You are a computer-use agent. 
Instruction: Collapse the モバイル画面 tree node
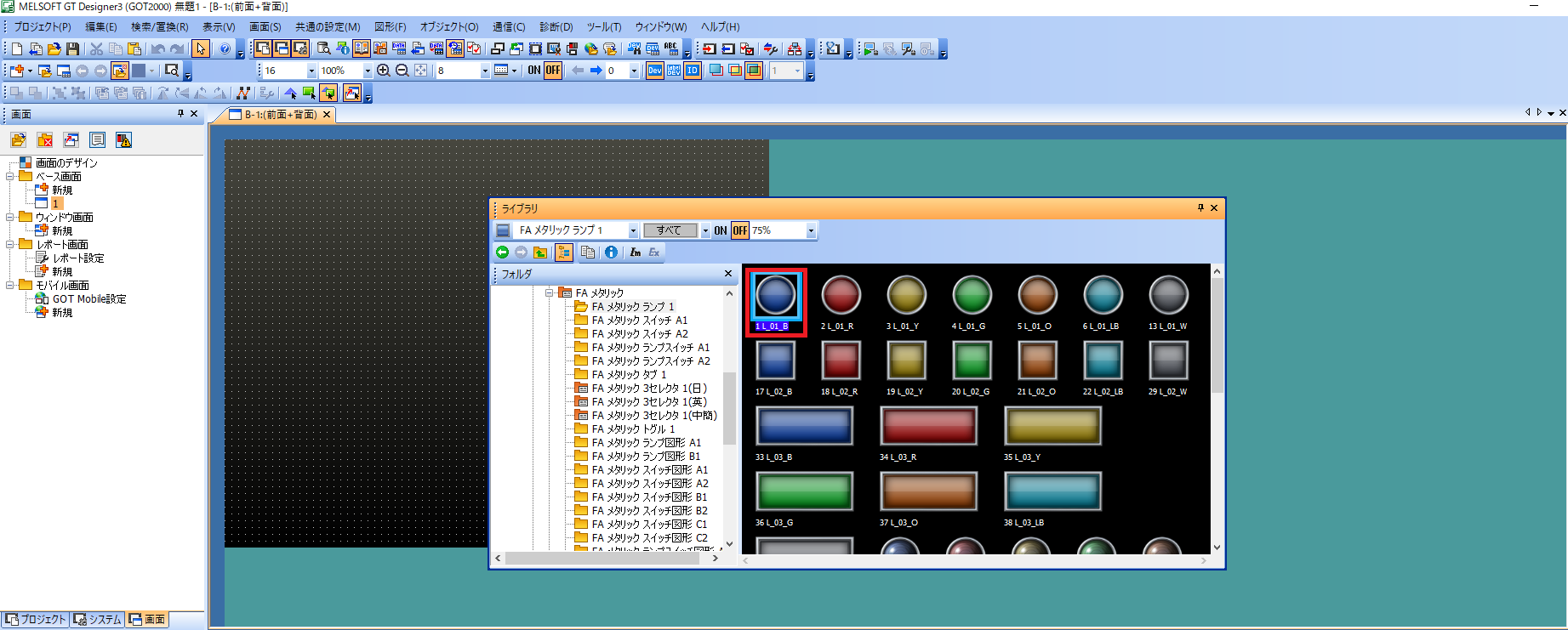point(10,286)
